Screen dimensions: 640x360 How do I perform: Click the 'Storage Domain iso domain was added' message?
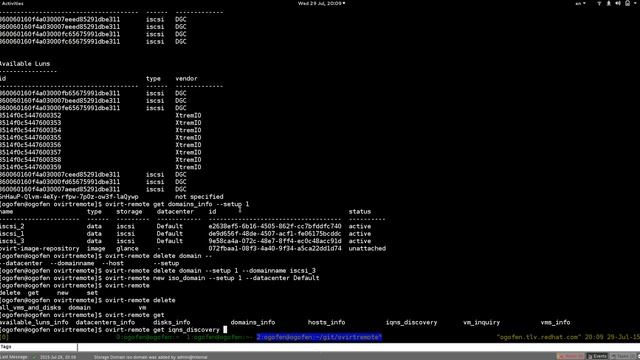[x=151, y=357]
